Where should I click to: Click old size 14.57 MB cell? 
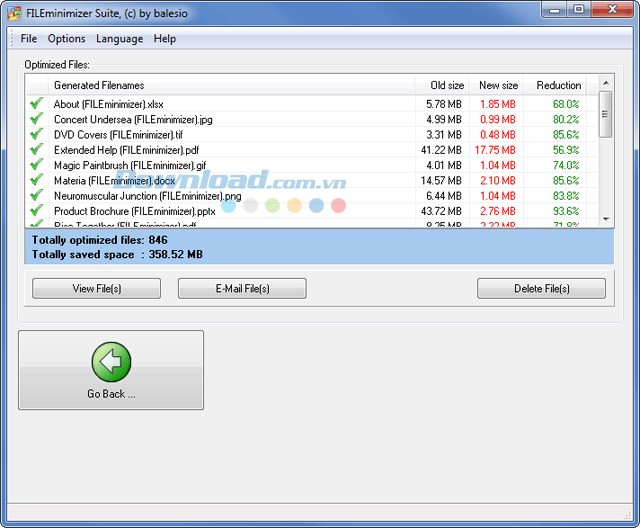click(x=441, y=180)
